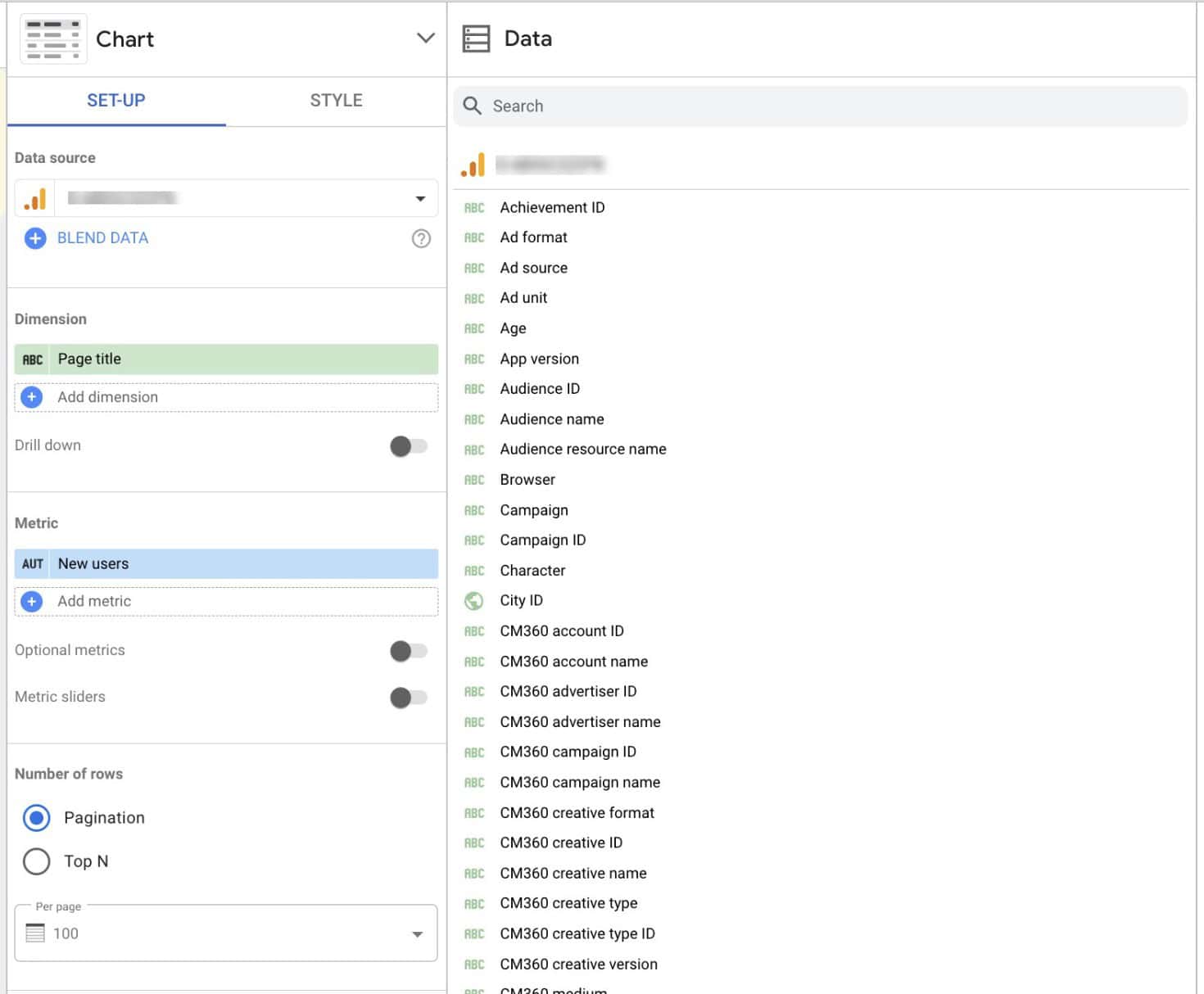The width and height of the screenshot is (1204, 994).
Task: Open the Data source dropdown arrow
Action: [420, 199]
